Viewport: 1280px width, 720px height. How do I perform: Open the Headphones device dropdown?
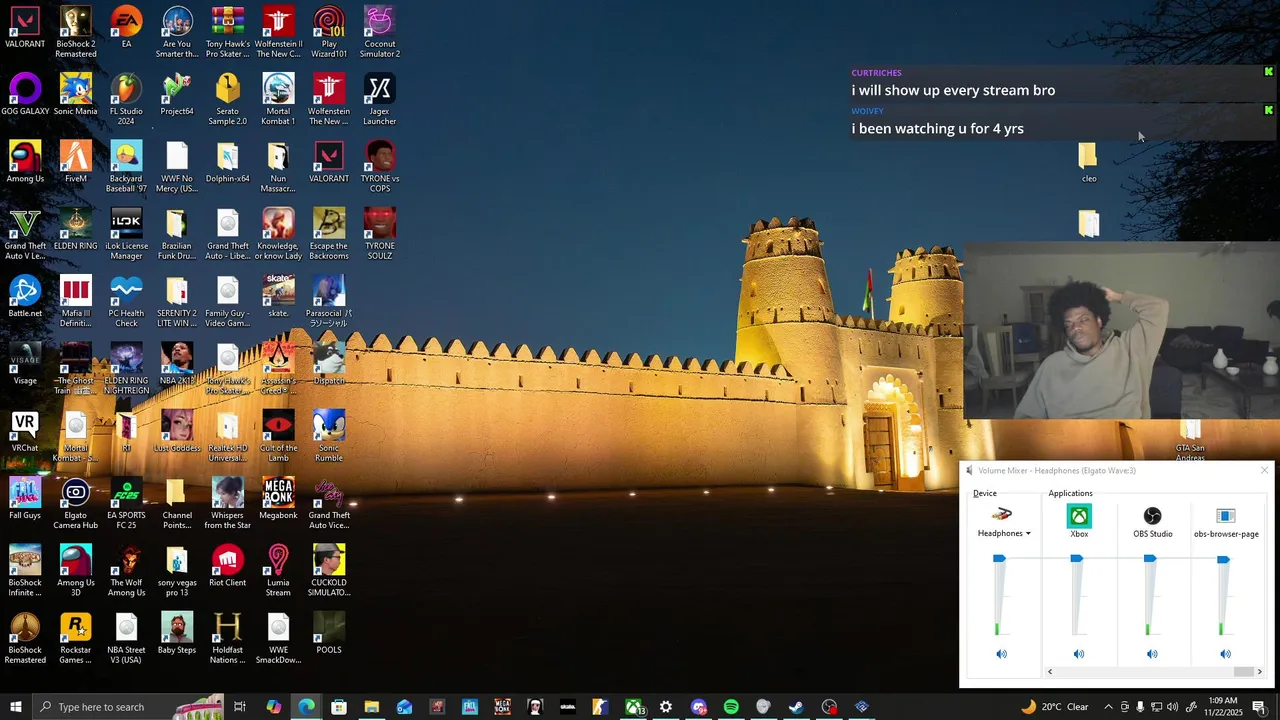(1004, 533)
